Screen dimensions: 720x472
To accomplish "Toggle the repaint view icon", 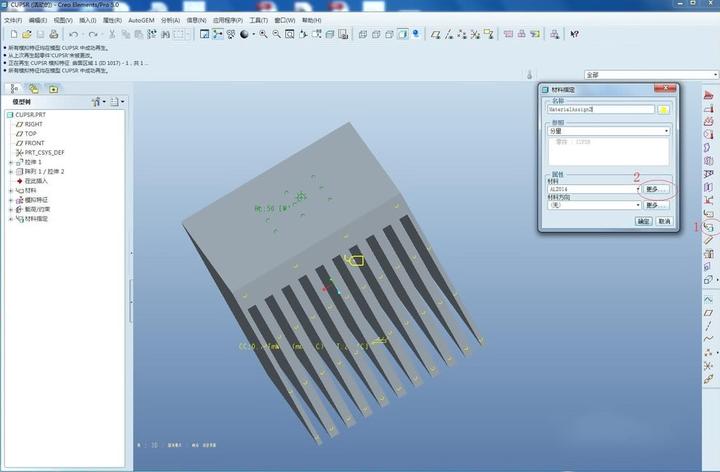I will pos(204,34).
